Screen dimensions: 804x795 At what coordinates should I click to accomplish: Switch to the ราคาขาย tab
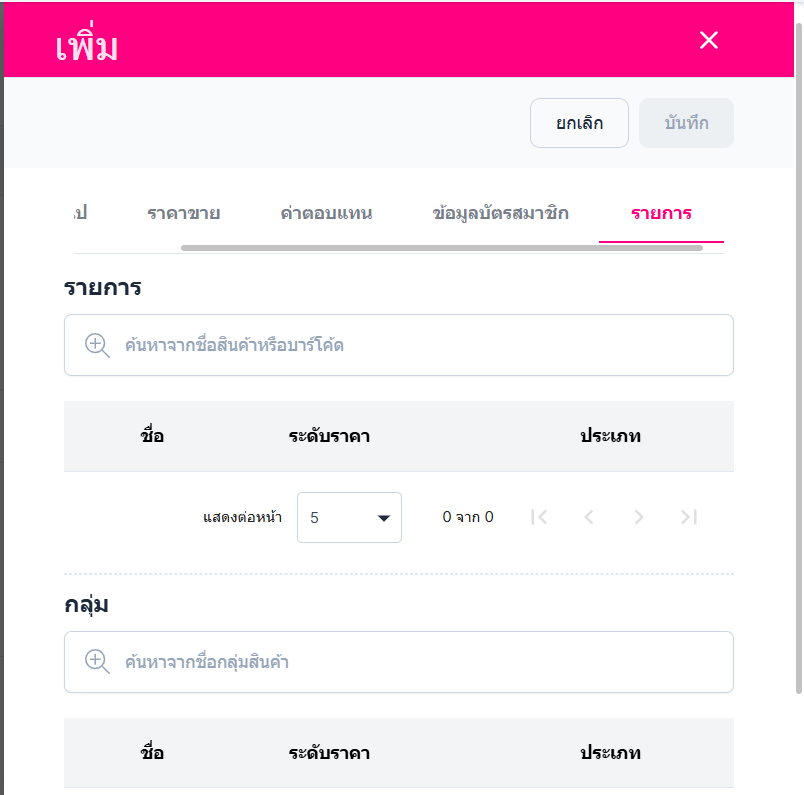183,213
